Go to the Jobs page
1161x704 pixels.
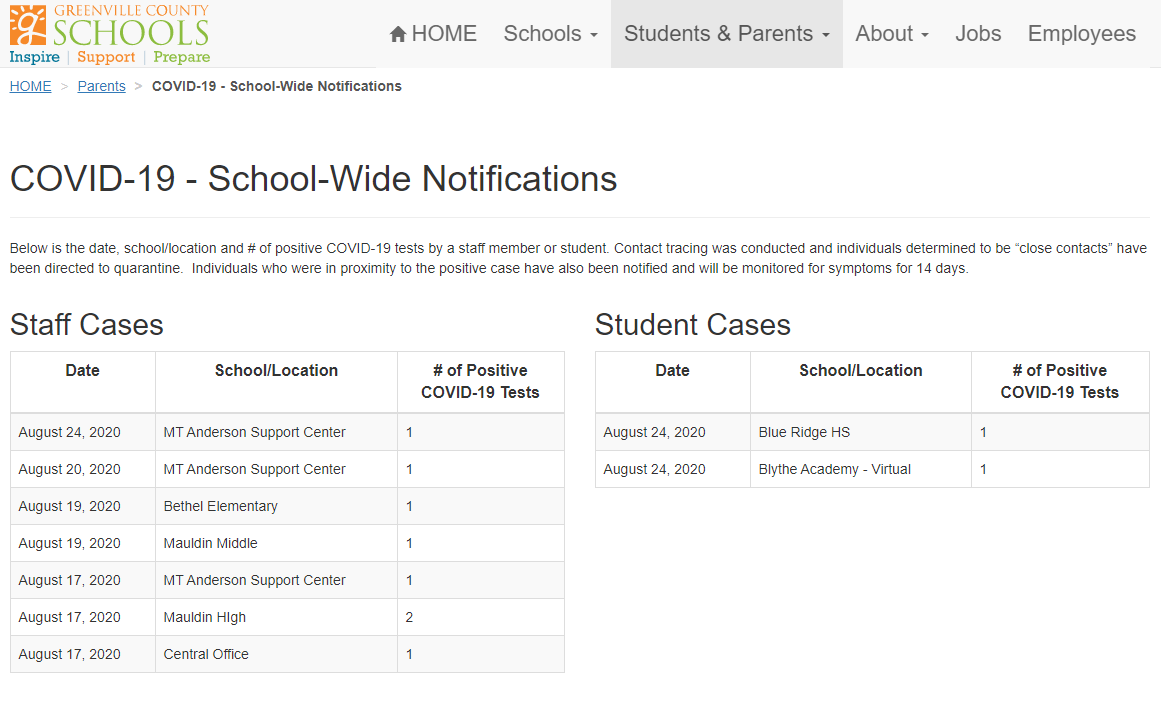point(977,34)
